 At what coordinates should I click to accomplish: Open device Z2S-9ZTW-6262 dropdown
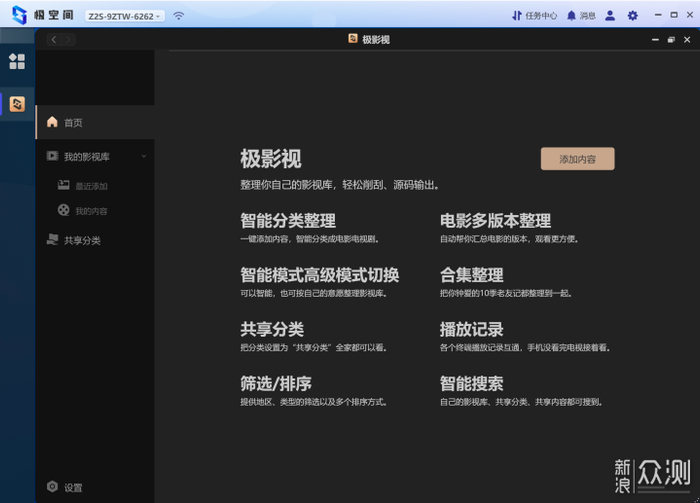coord(124,16)
